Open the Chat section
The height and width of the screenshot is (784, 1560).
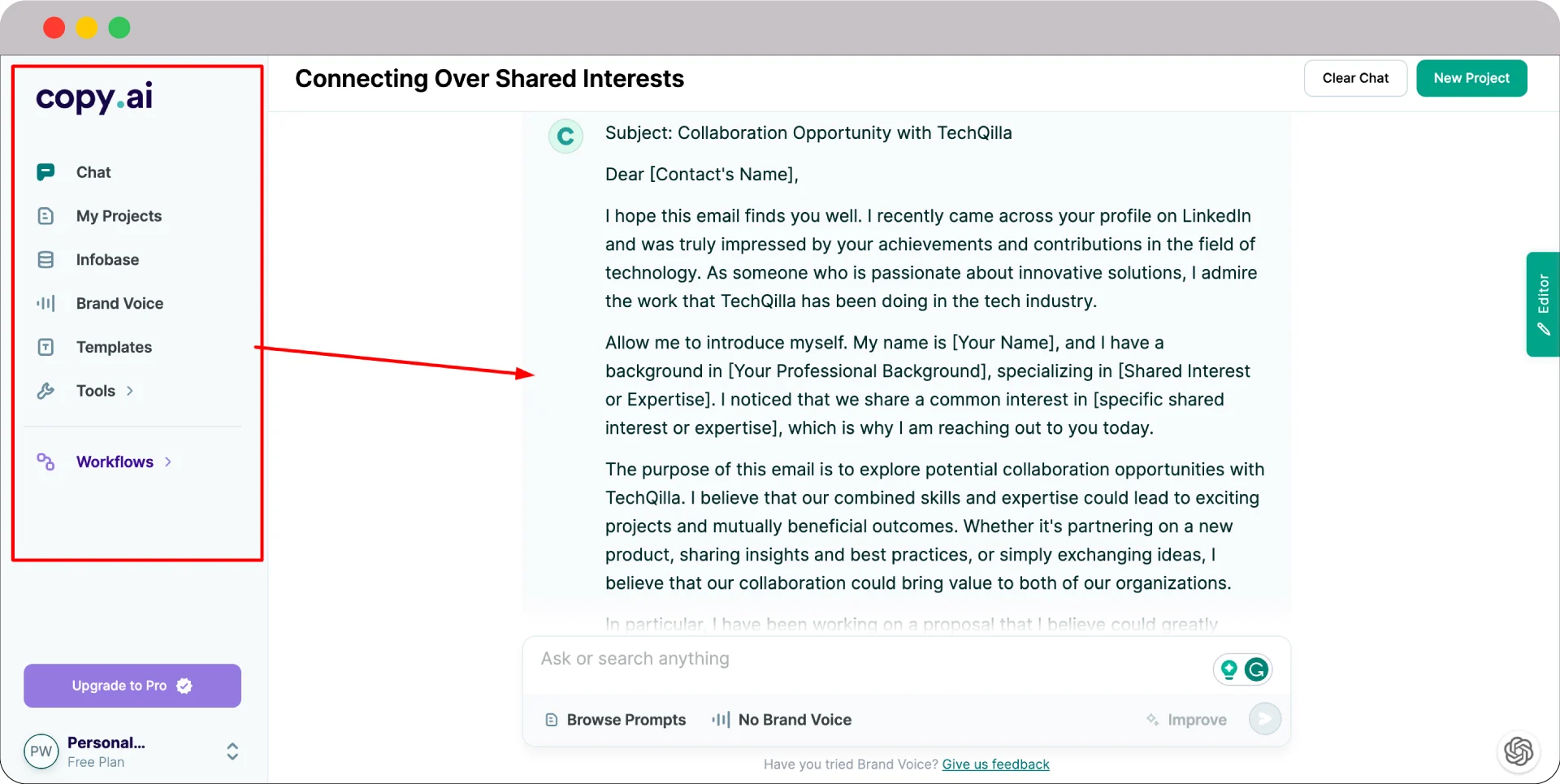pos(93,172)
